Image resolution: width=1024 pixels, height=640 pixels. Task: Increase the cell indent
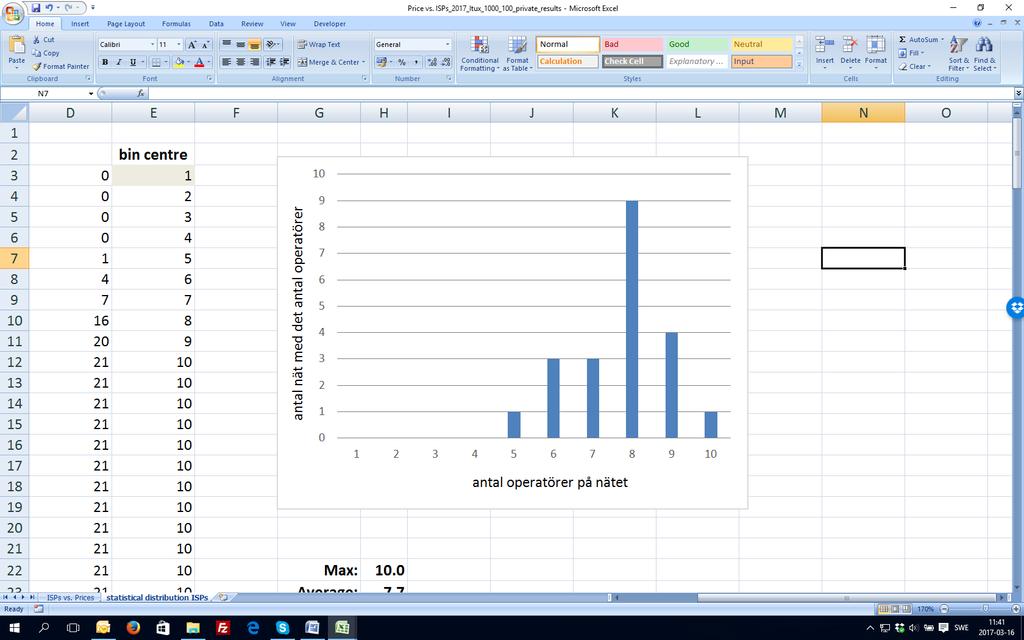(x=285, y=62)
